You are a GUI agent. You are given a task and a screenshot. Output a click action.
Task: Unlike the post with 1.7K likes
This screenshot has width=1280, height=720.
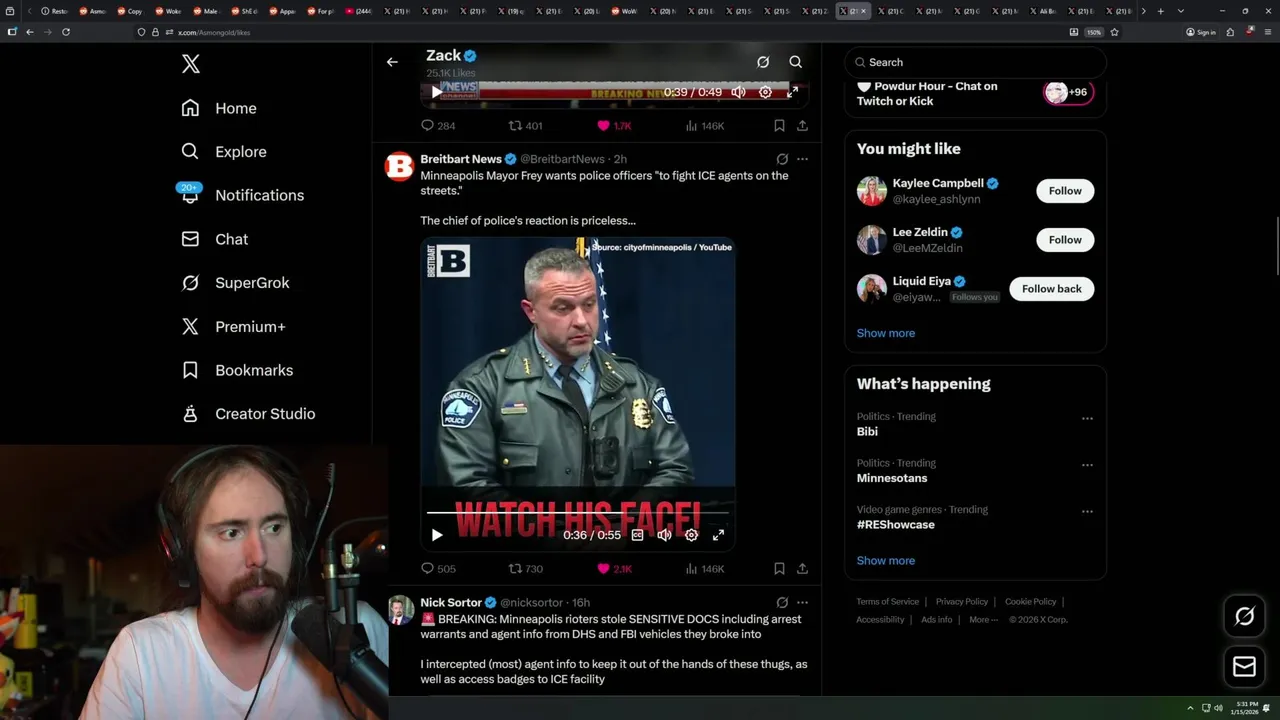pos(603,126)
